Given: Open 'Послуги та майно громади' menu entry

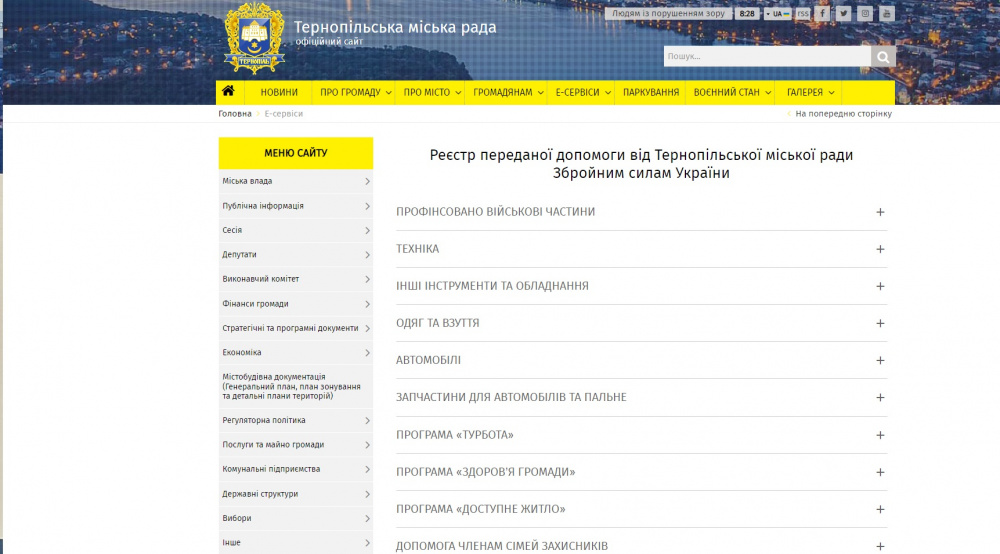Looking at the screenshot, I should [x=296, y=445].
